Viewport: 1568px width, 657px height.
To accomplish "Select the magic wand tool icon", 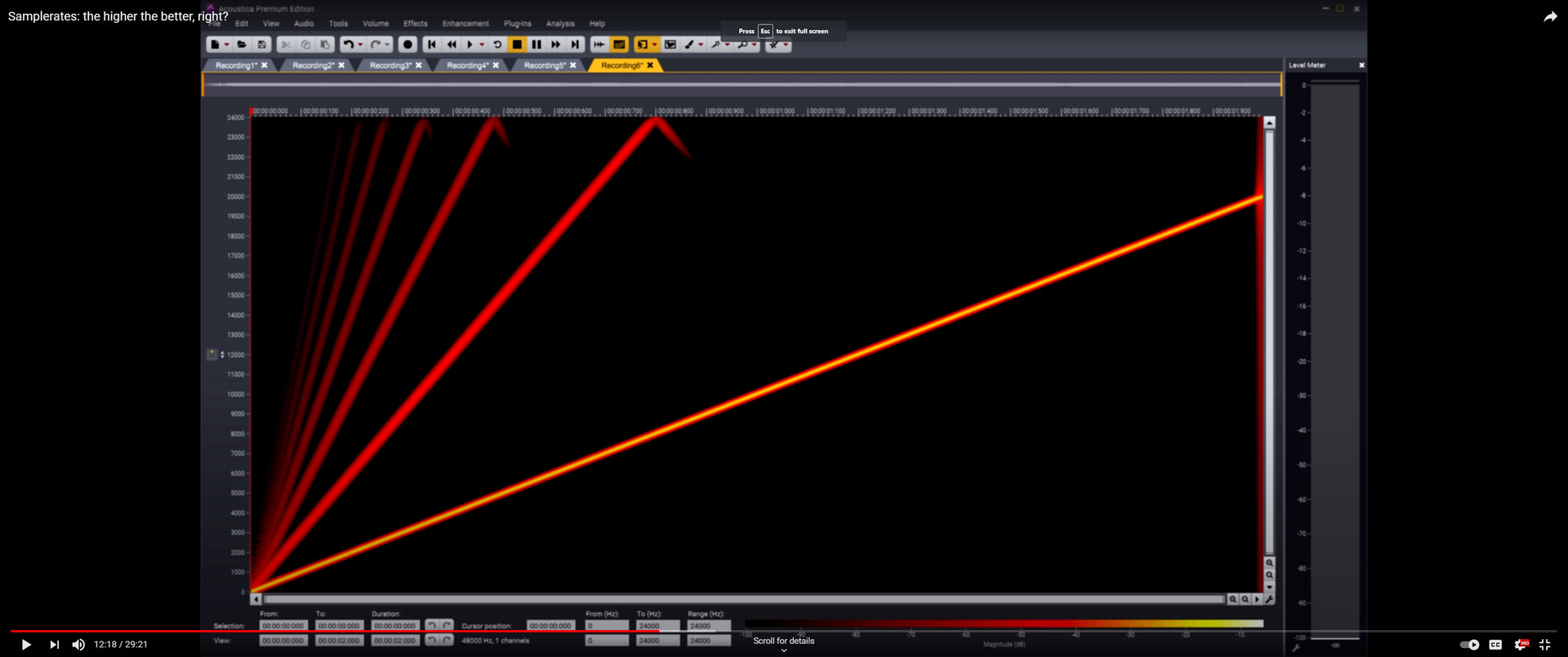I will pos(716,45).
